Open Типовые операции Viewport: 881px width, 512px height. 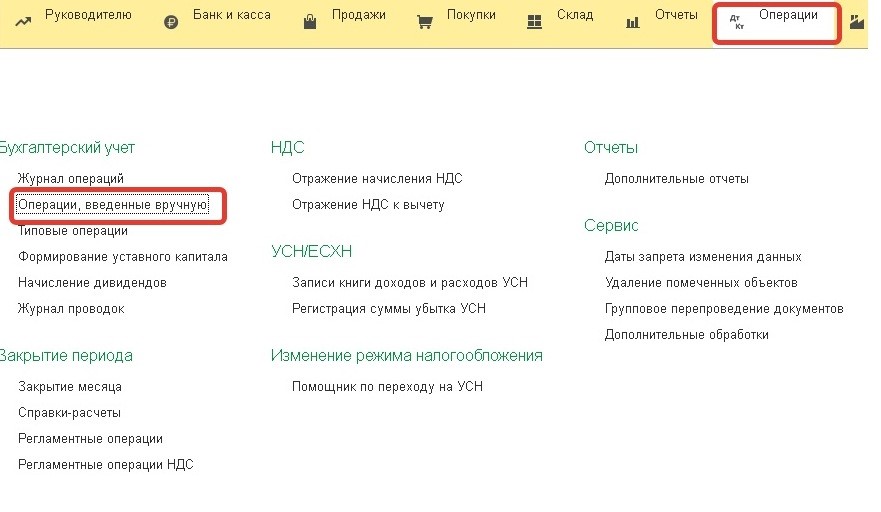pyautogui.click(x=73, y=231)
